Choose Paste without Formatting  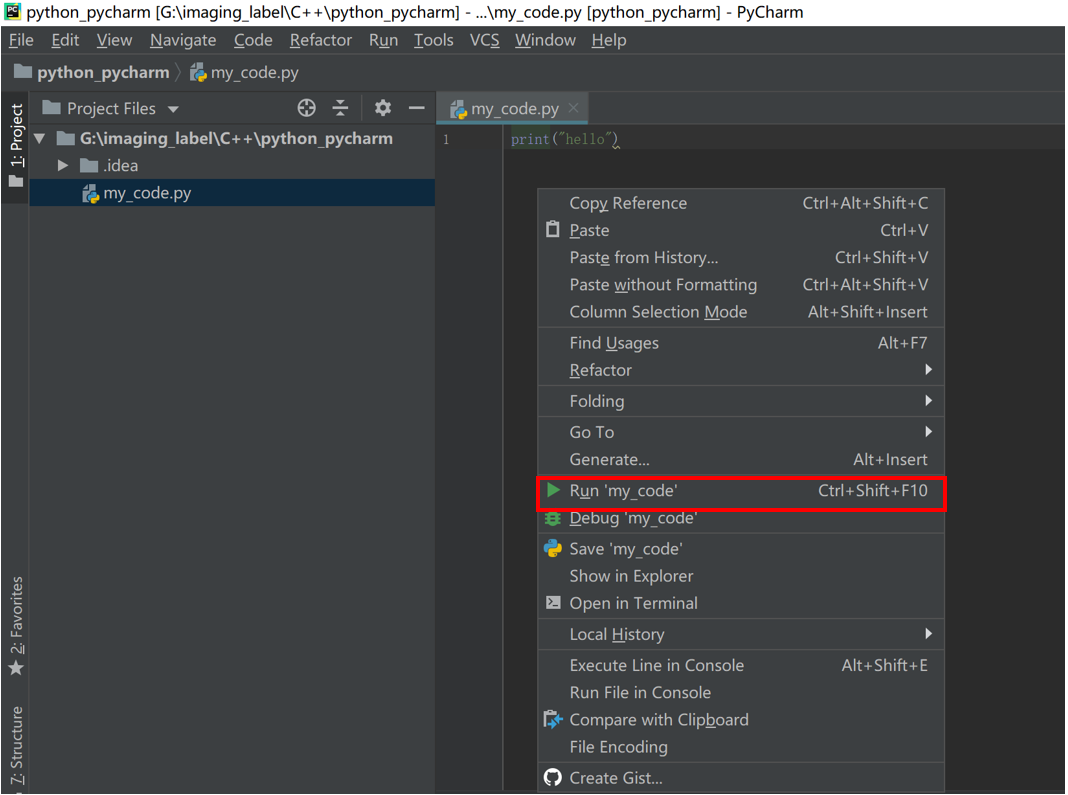[741, 285]
